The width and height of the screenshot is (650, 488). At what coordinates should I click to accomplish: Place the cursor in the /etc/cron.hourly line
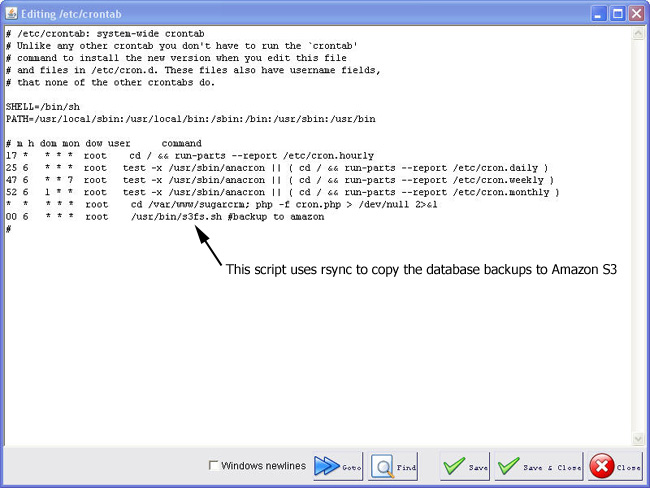(x=190, y=156)
